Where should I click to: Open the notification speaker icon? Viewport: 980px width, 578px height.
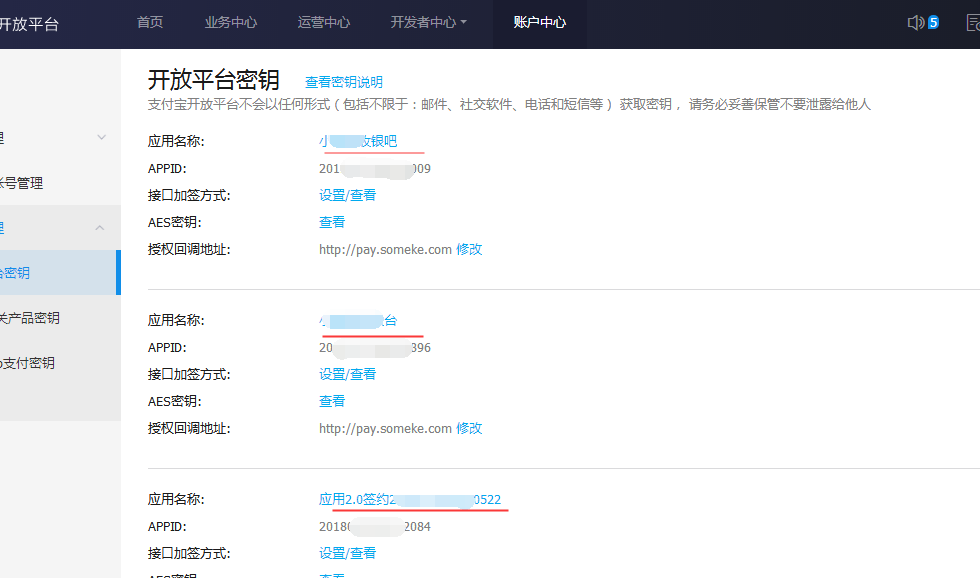pos(916,22)
